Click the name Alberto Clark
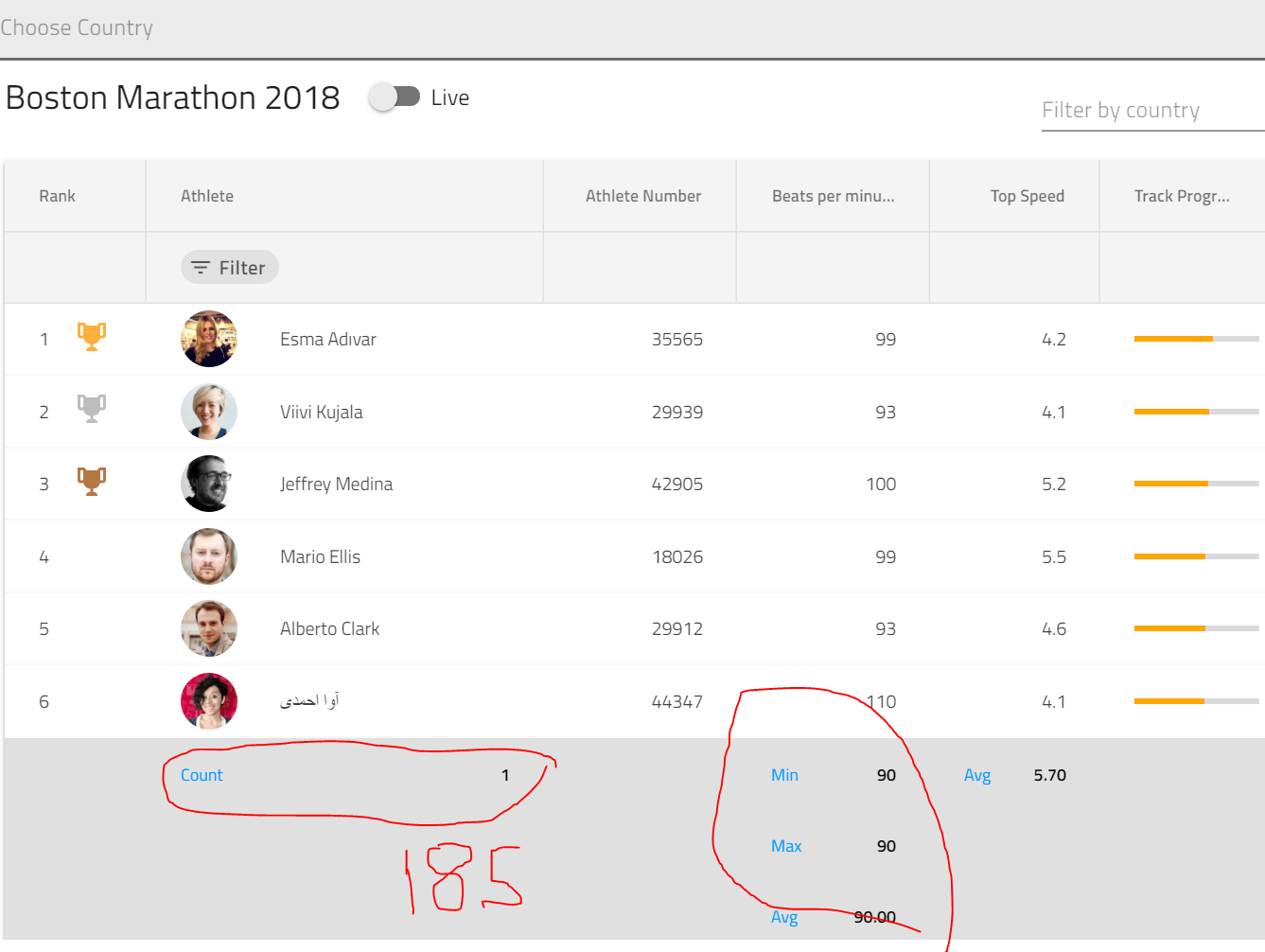This screenshot has width=1265, height=952. point(329,628)
